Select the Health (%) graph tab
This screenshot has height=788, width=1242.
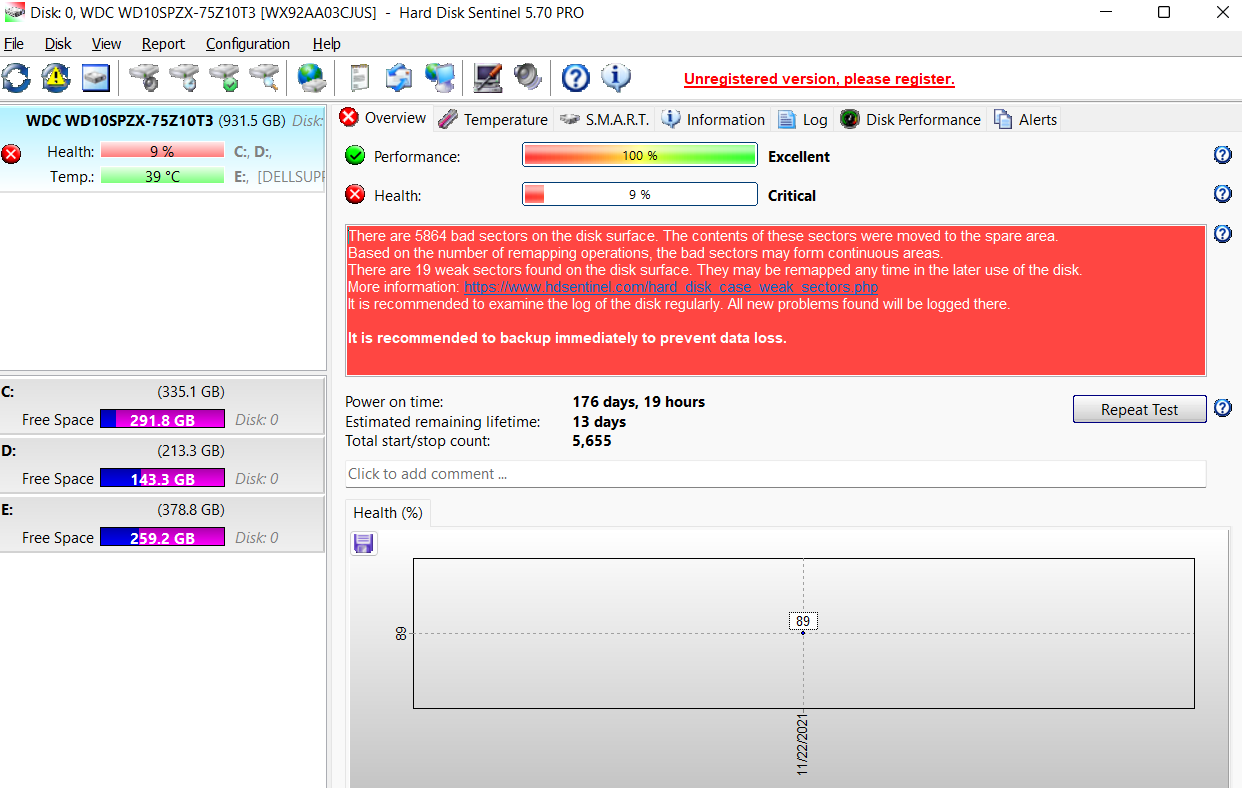388,513
